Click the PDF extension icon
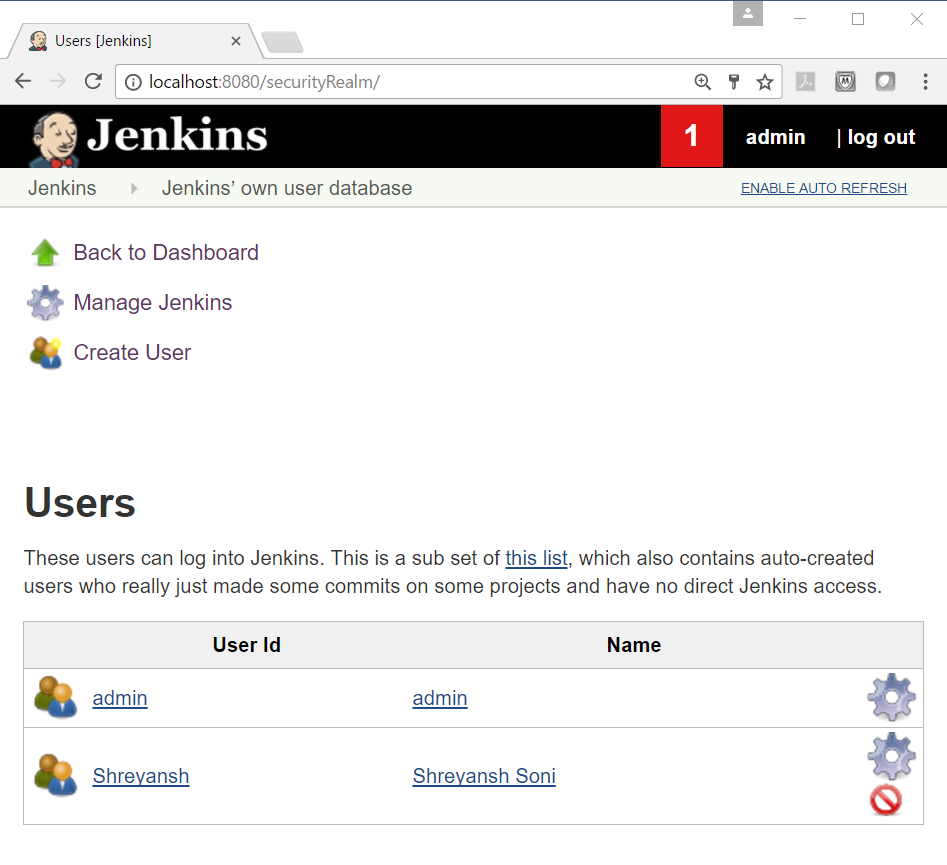This screenshot has height=865, width=947. [805, 81]
